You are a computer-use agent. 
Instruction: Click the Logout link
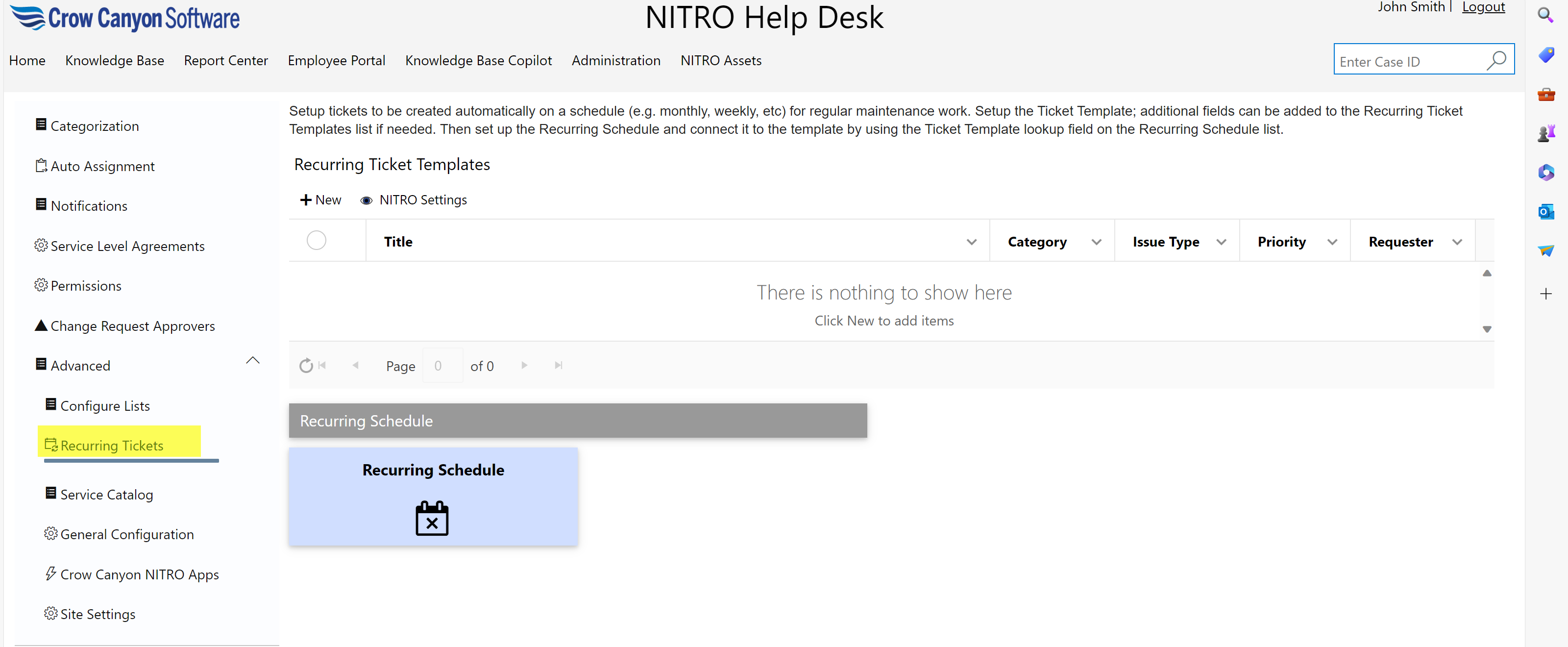tap(1483, 7)
